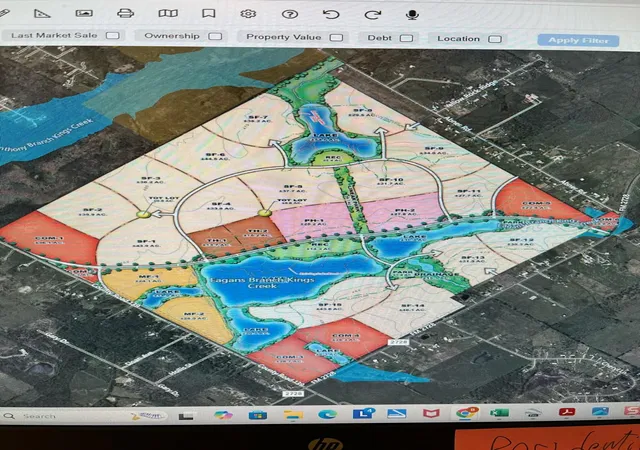Click the PH-2 pink parcel label
Image resolution: width=640 pixels, height=450 pixels.
pyautogui.click(x=404, y=212)
